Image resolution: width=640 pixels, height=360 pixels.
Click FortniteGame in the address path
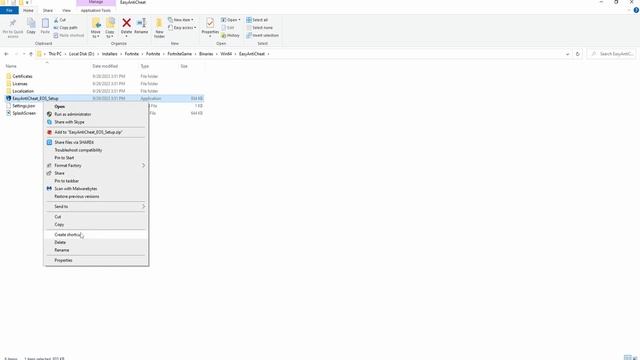tap(180, 54)
